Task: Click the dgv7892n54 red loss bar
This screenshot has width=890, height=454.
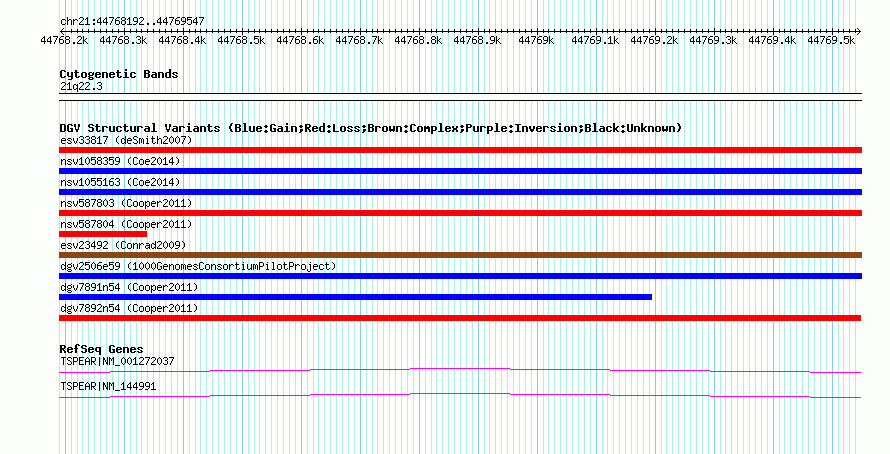Action: (460, 318)
